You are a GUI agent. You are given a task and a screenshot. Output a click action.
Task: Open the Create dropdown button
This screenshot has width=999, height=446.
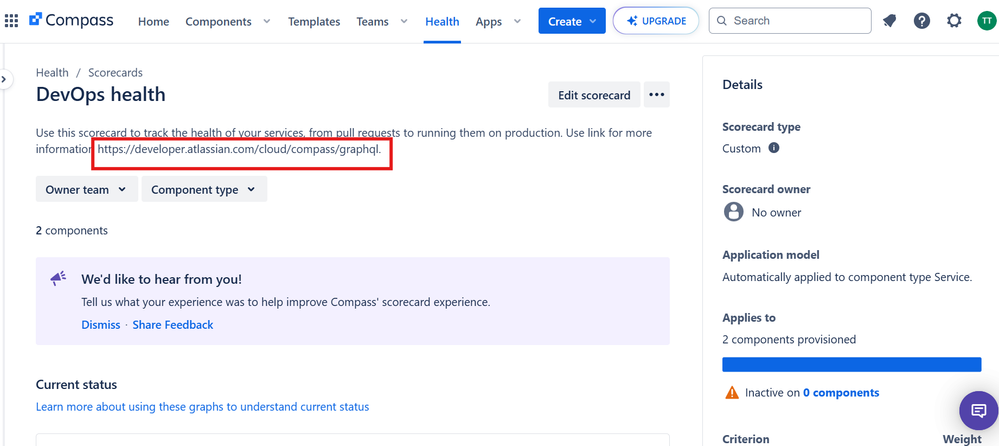click(x=572, y=21)
